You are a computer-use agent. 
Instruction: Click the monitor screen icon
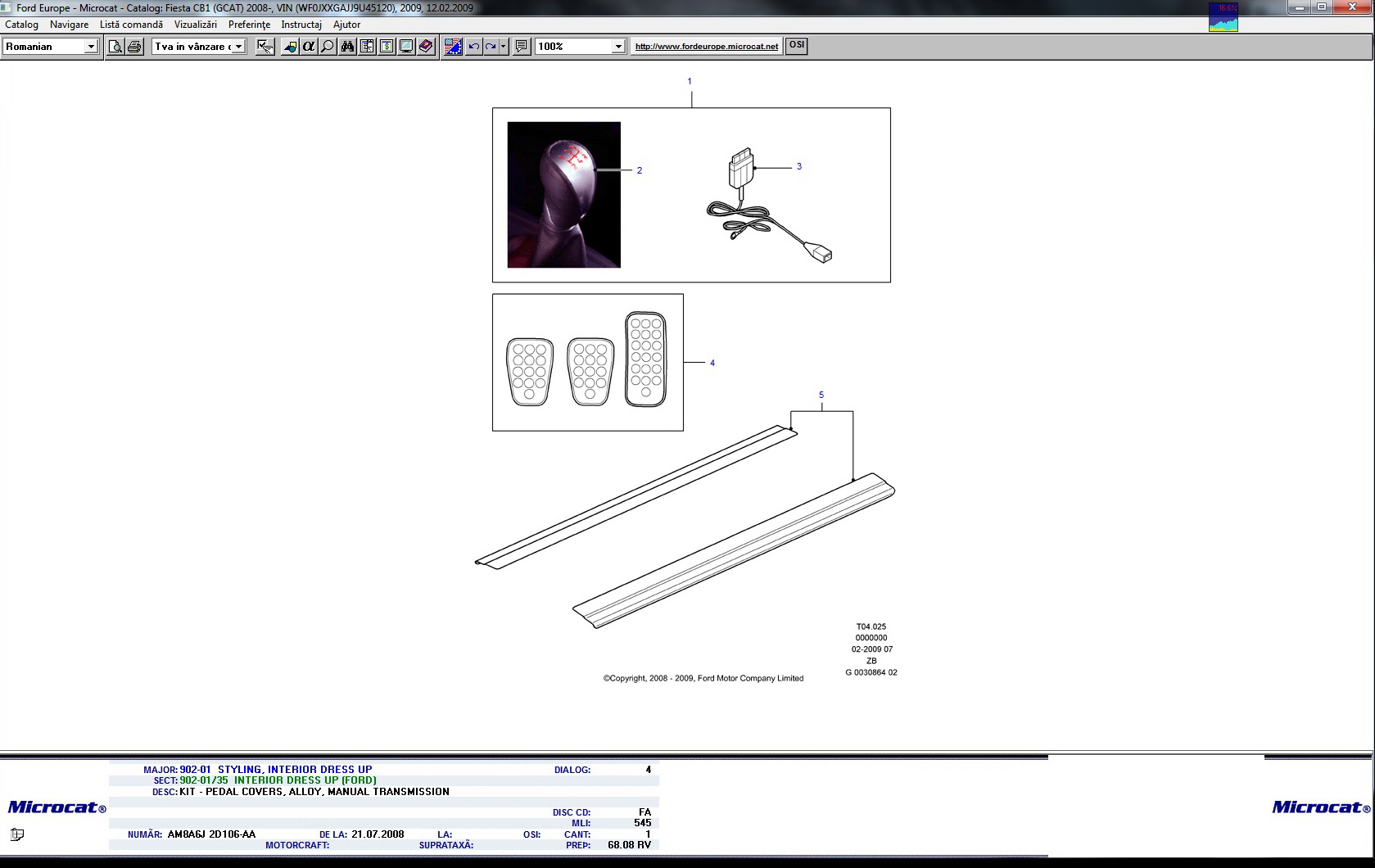click(x=406, y=47)
